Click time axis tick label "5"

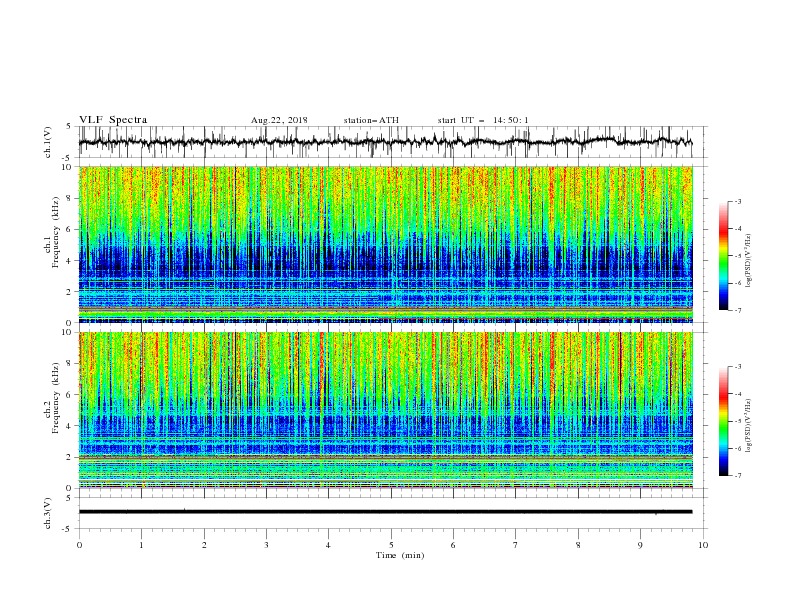pyautogui.click(x=391, y=545)
